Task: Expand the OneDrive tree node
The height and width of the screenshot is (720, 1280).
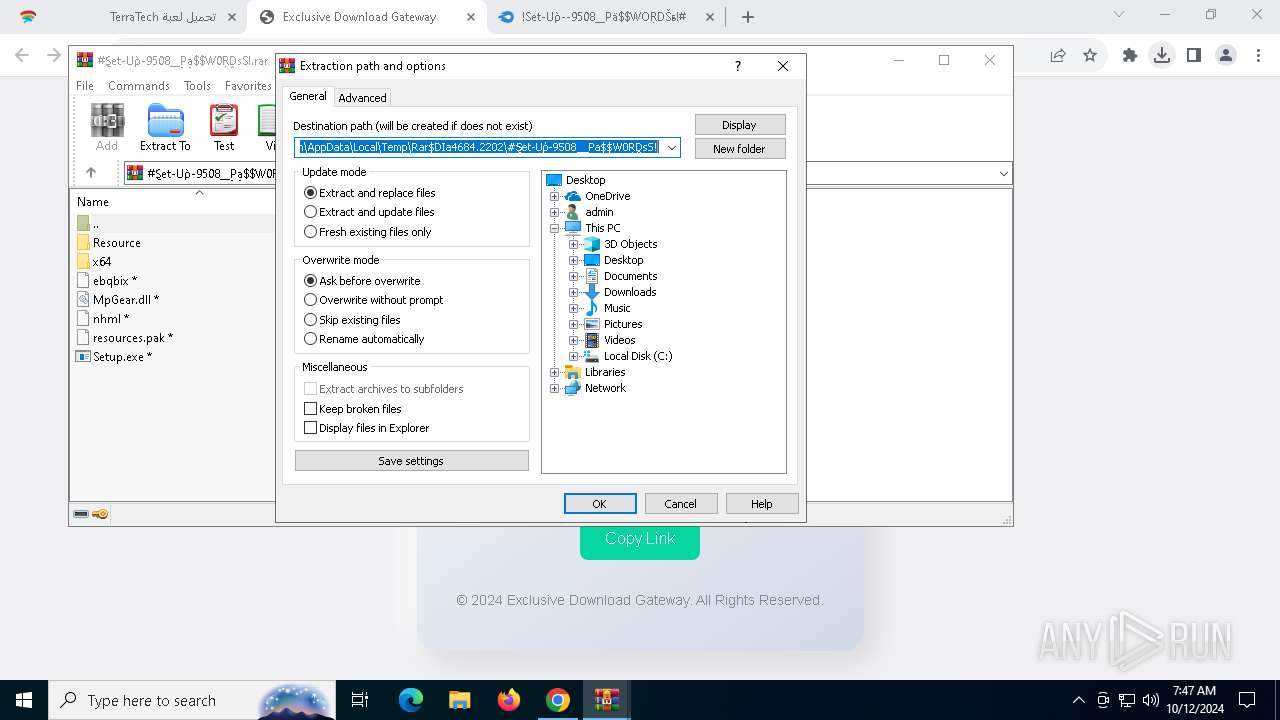Action: click(x=555, y=196)
